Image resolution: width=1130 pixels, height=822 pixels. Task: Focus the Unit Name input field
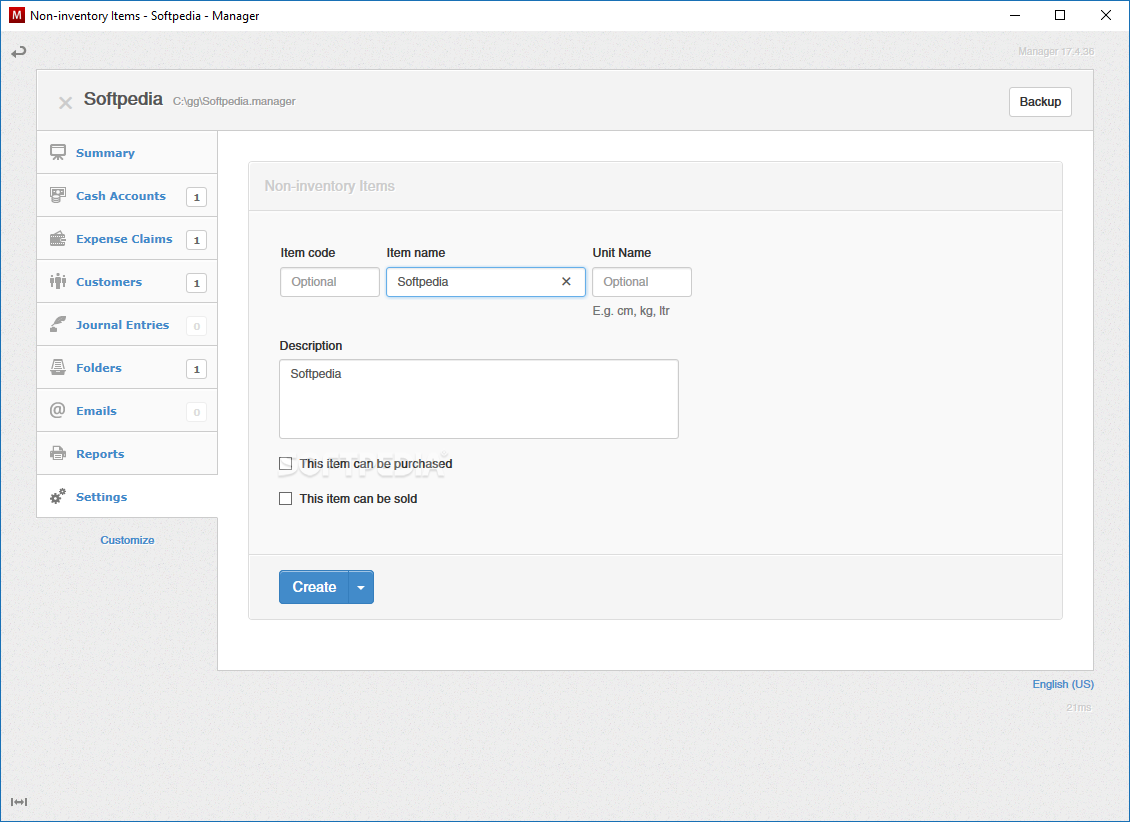point(642,282)
